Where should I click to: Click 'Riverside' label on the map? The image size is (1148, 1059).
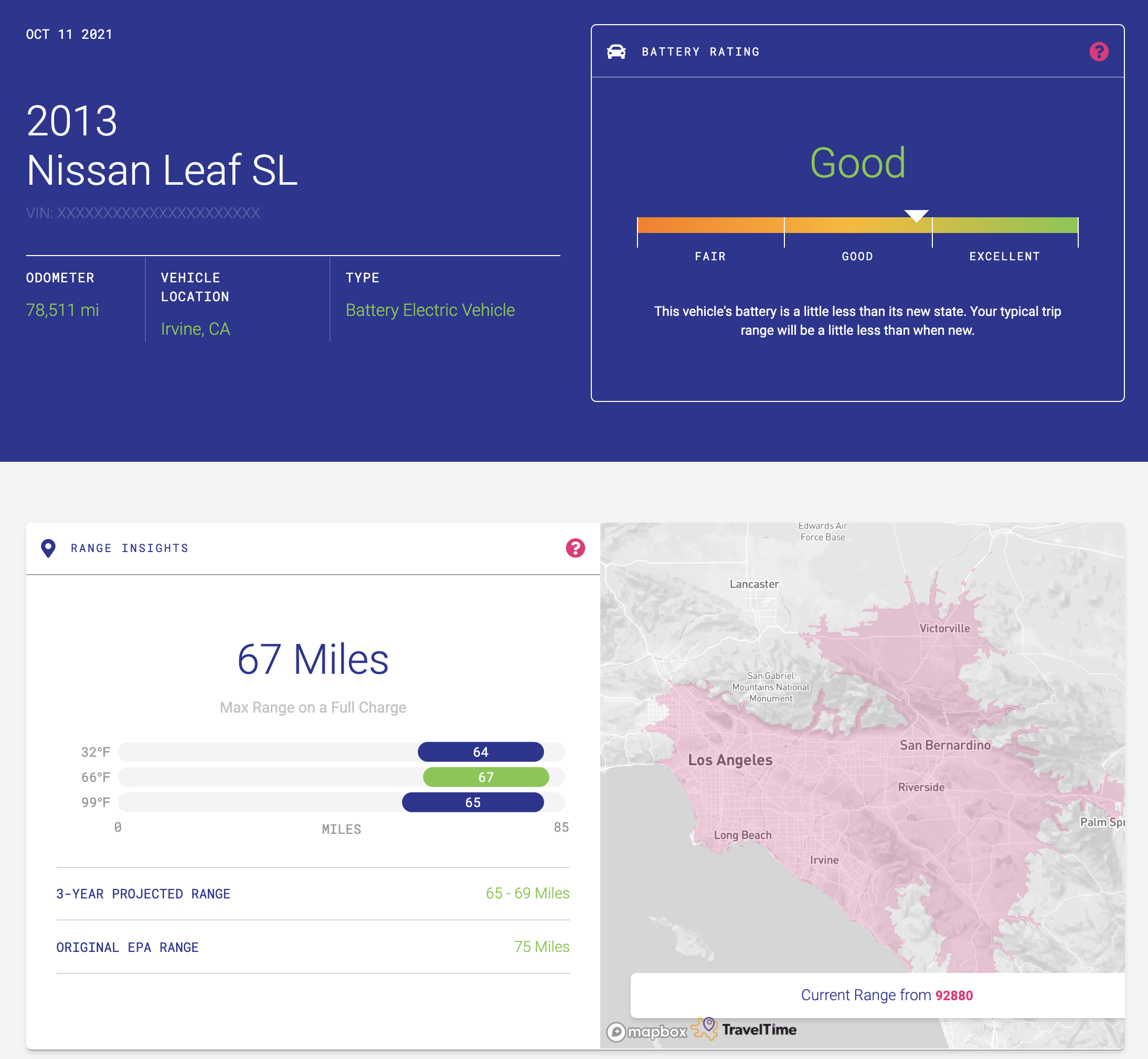(921, 787)
